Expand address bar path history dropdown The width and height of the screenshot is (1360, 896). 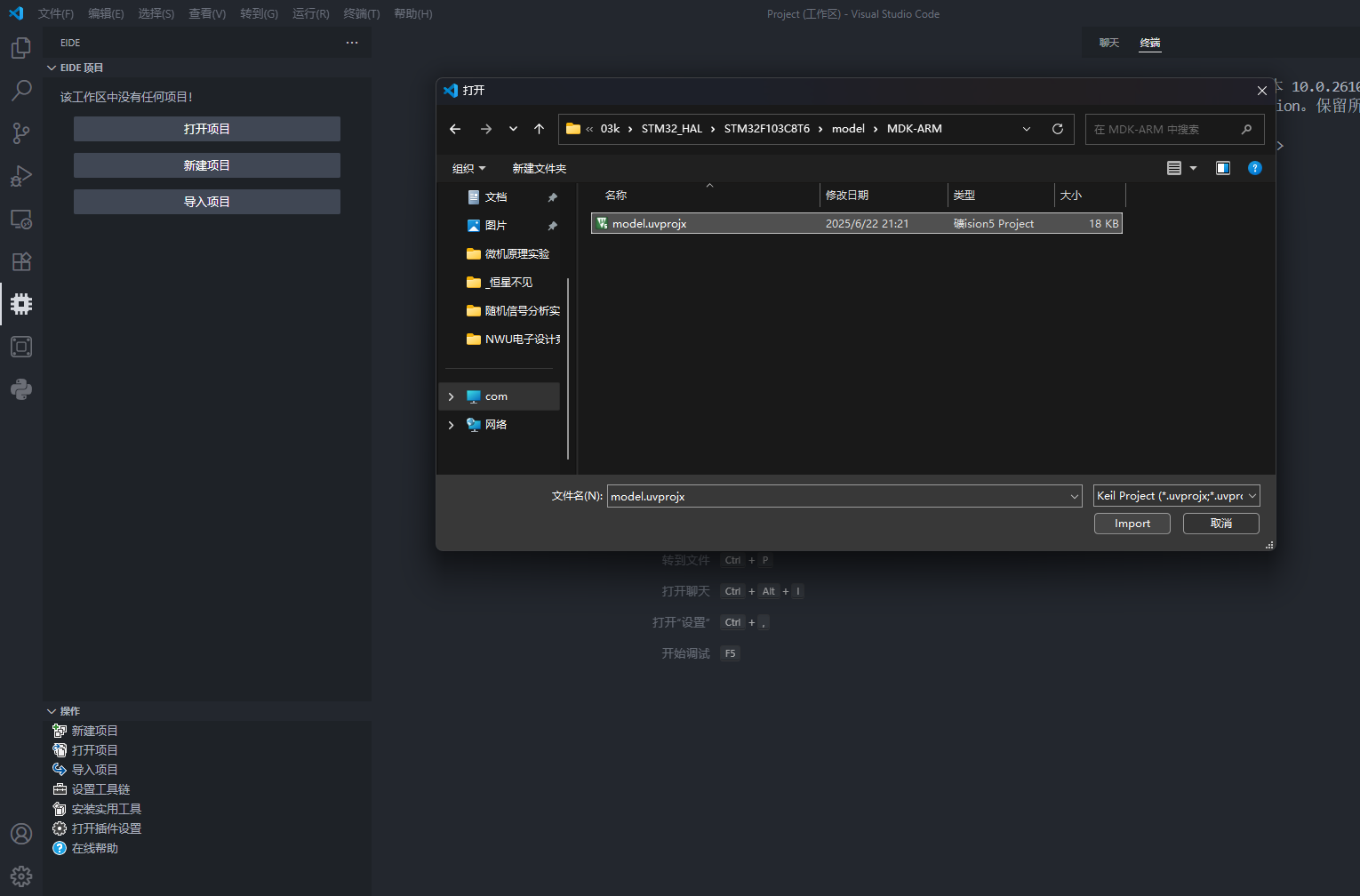tap(1027, 129)
